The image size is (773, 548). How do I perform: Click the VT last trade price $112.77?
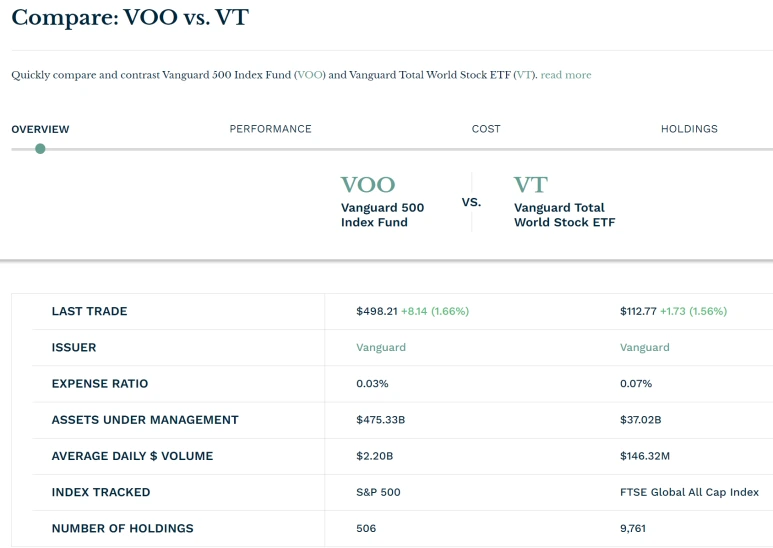point(638,311)
